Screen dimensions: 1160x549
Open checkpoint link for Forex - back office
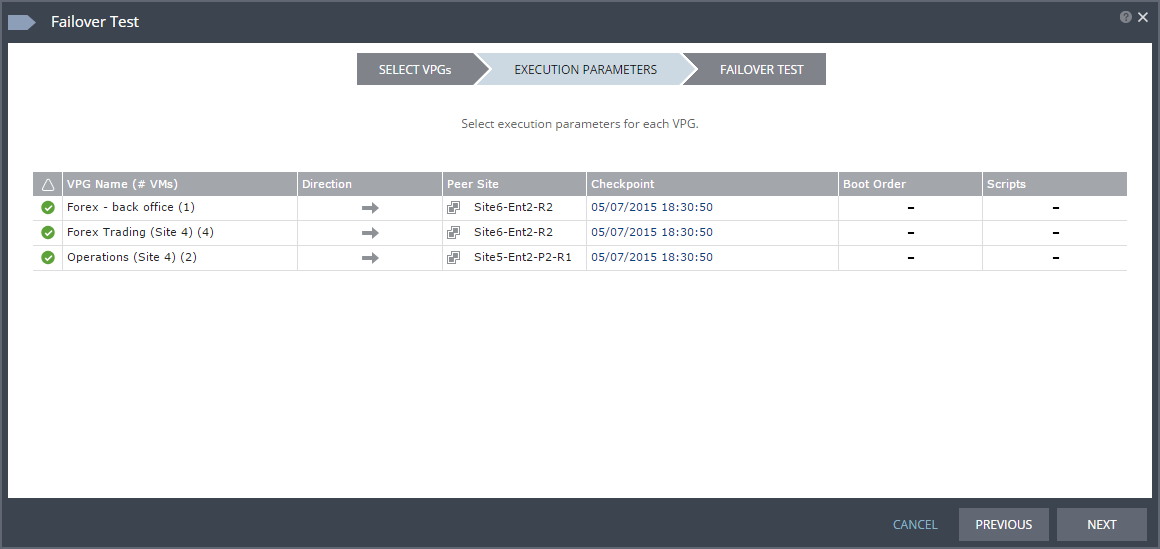point(652,207)
